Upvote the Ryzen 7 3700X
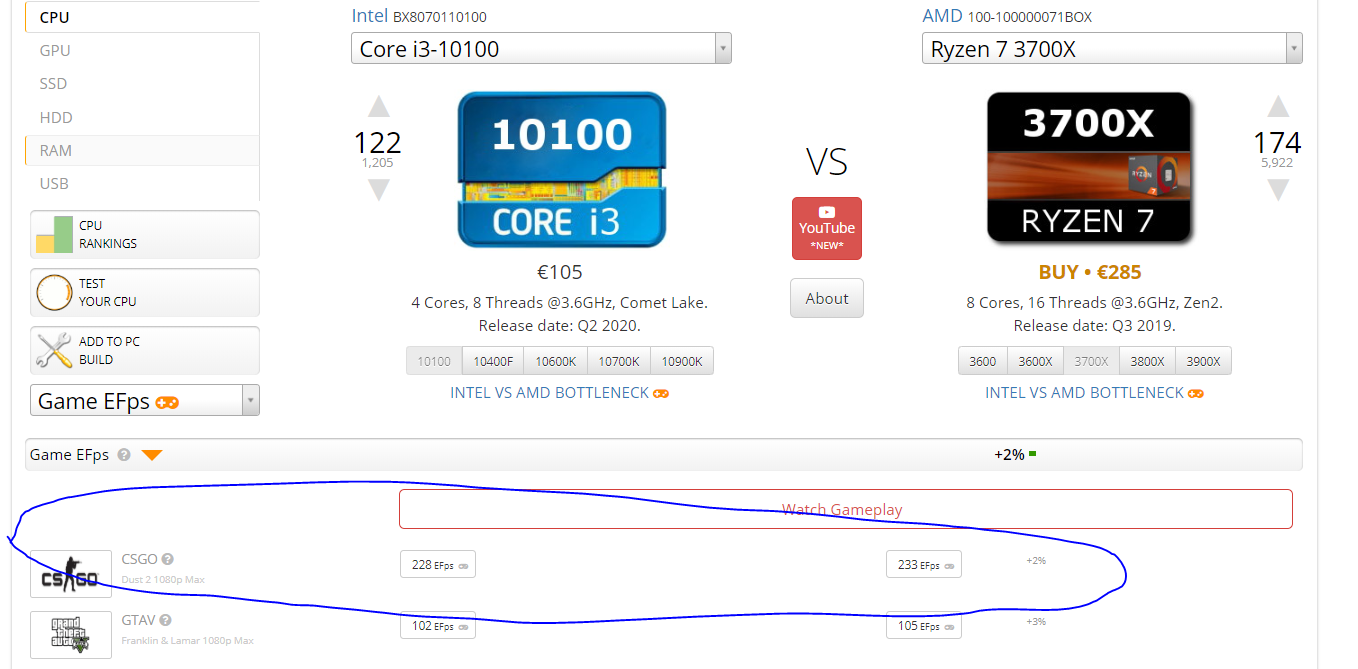 [x=1278, y=106]
